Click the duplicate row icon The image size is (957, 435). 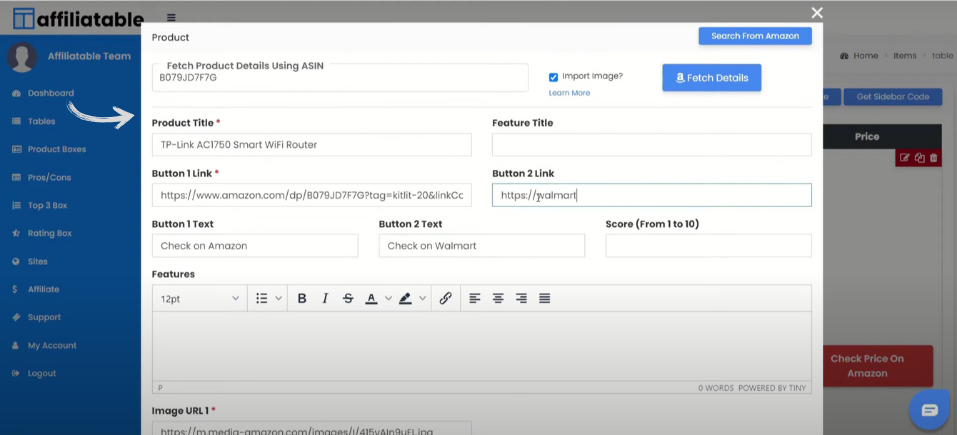pos(919,158)
